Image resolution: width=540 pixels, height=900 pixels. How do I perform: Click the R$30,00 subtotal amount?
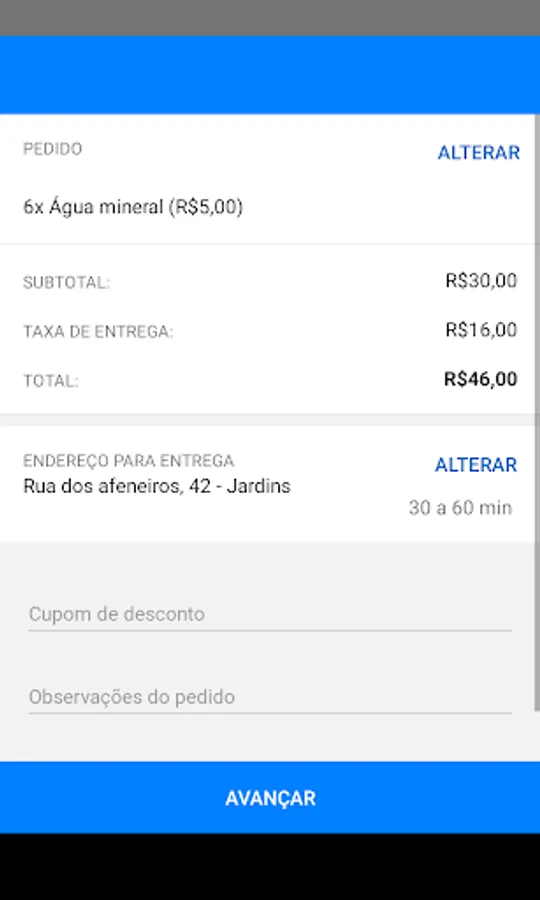(481, 281)
